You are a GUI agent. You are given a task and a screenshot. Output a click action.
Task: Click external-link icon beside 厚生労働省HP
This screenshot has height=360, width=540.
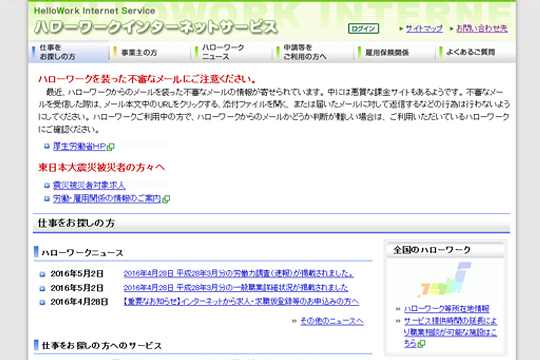[111, 147]
